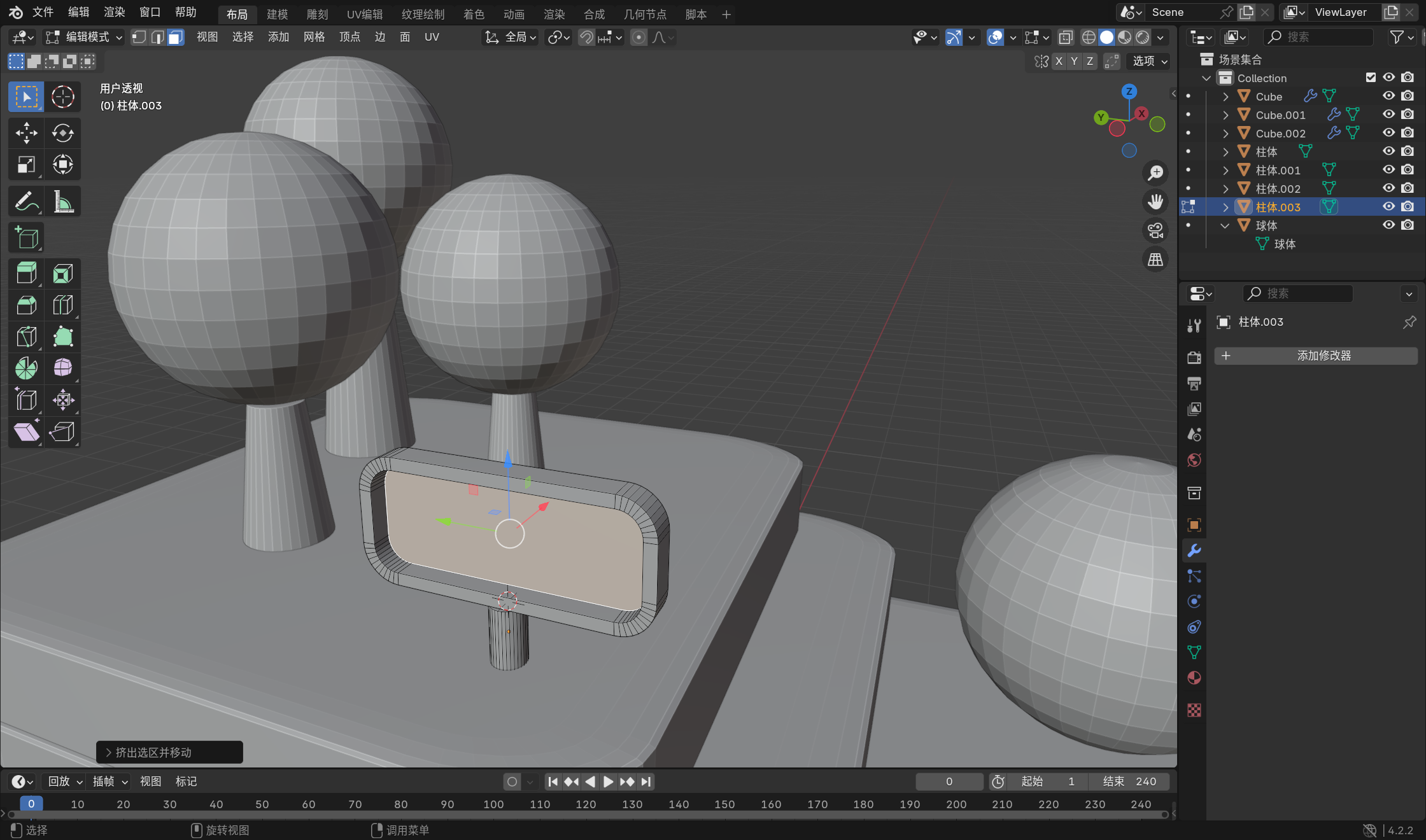
Task: Select the Measure ruler tool
Action: pyautogui.click(x=62, y=202)
